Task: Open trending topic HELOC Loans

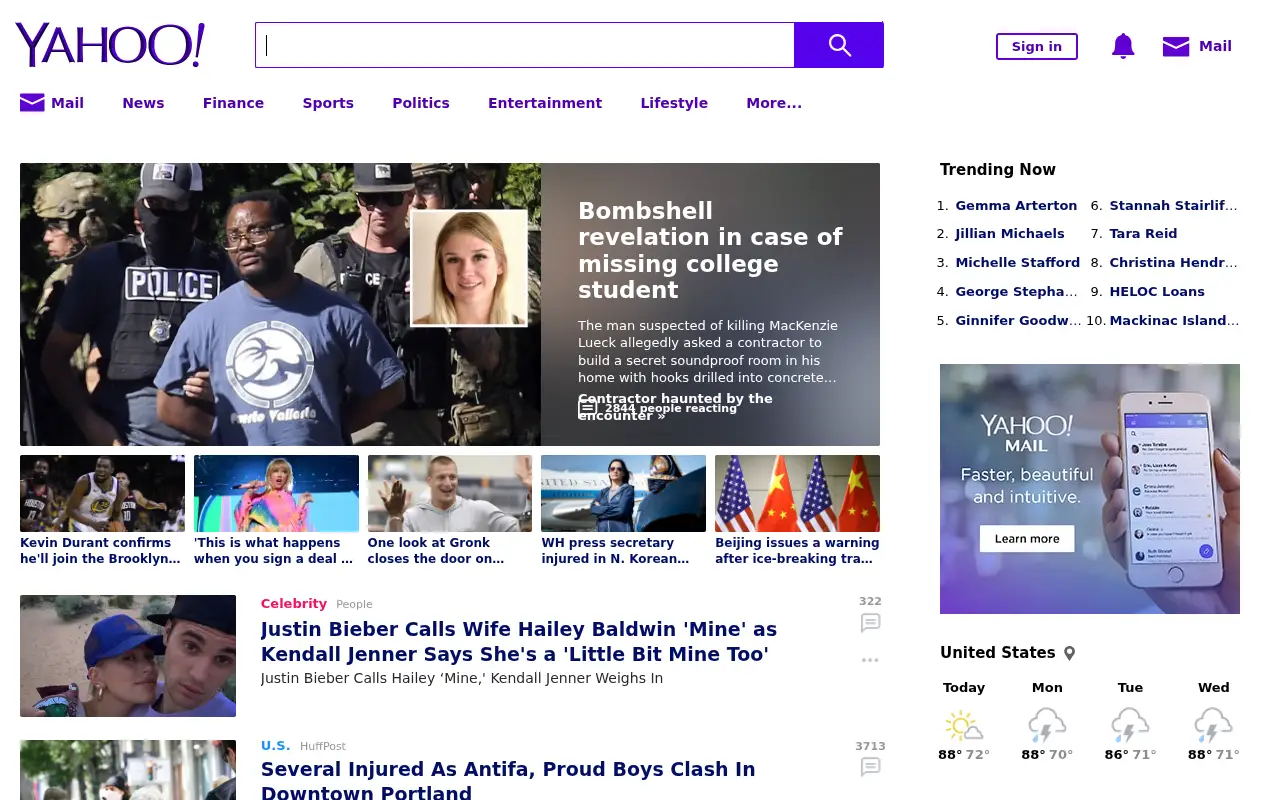Action: point(1157,292)
